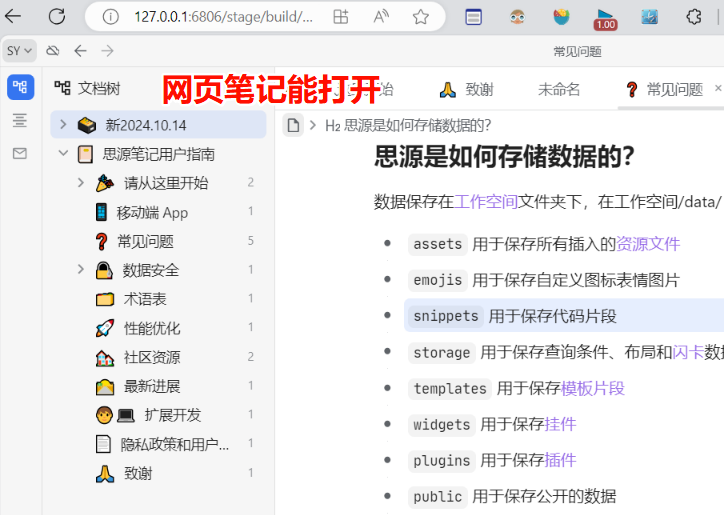Click the envelope icon of 最新进展

[105, 387]
